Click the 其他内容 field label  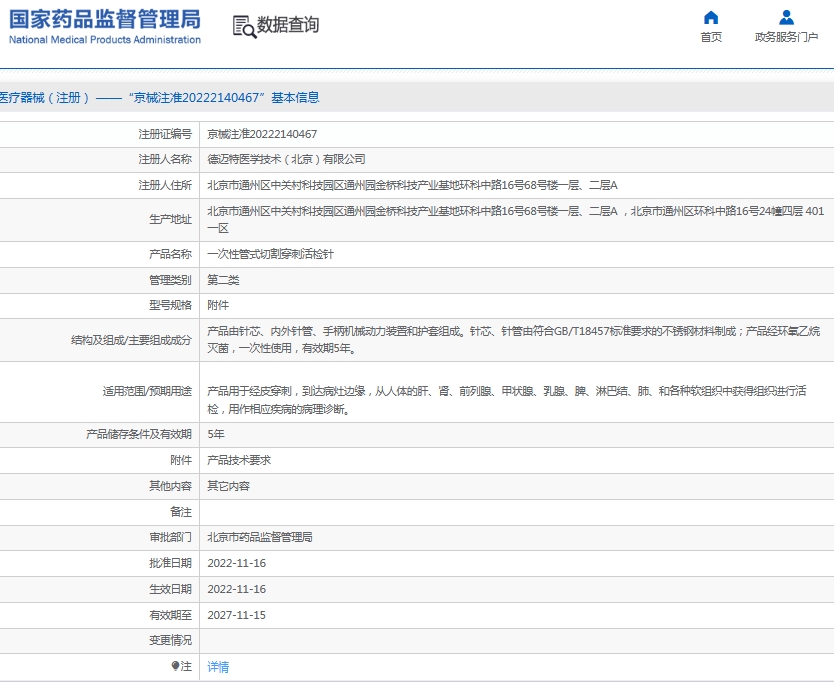point(170,486)
